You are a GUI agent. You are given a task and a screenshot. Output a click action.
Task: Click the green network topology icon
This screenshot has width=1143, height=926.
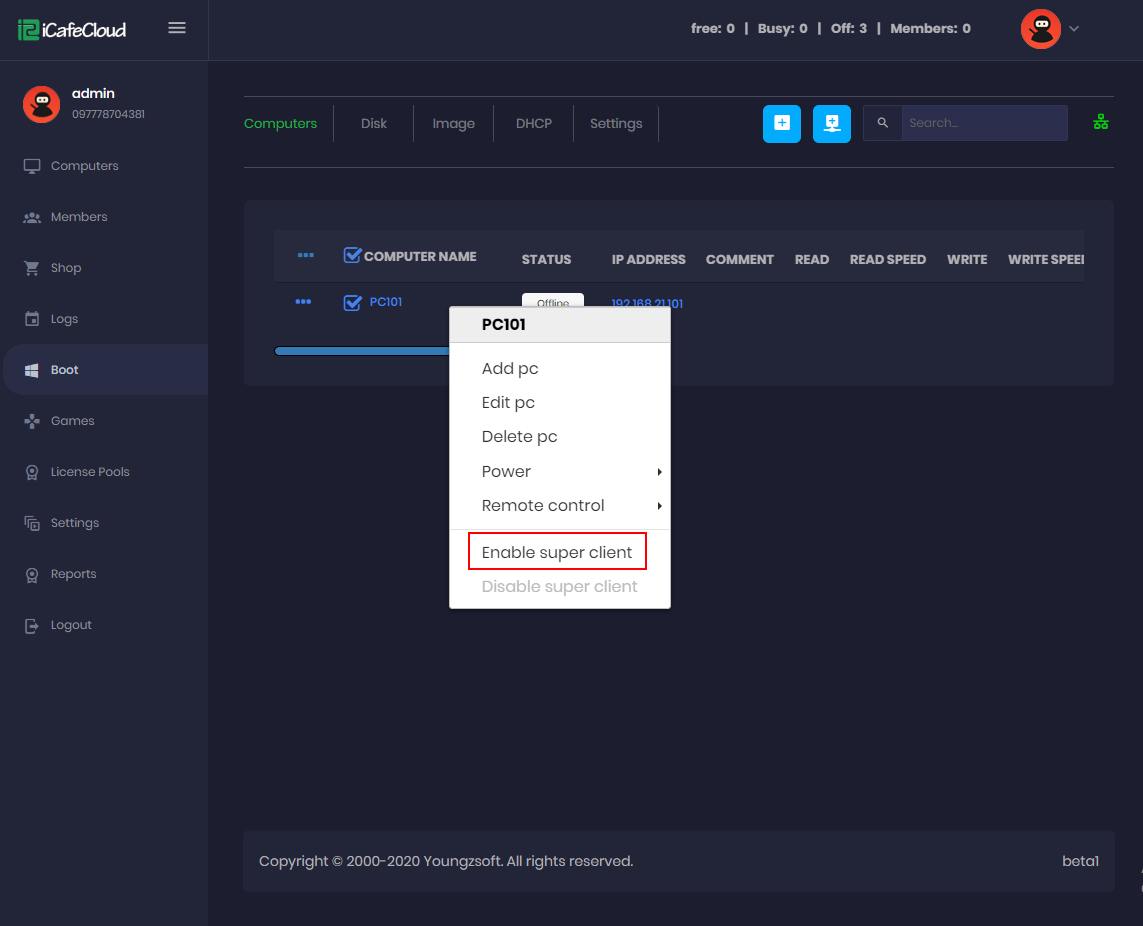1101,122
